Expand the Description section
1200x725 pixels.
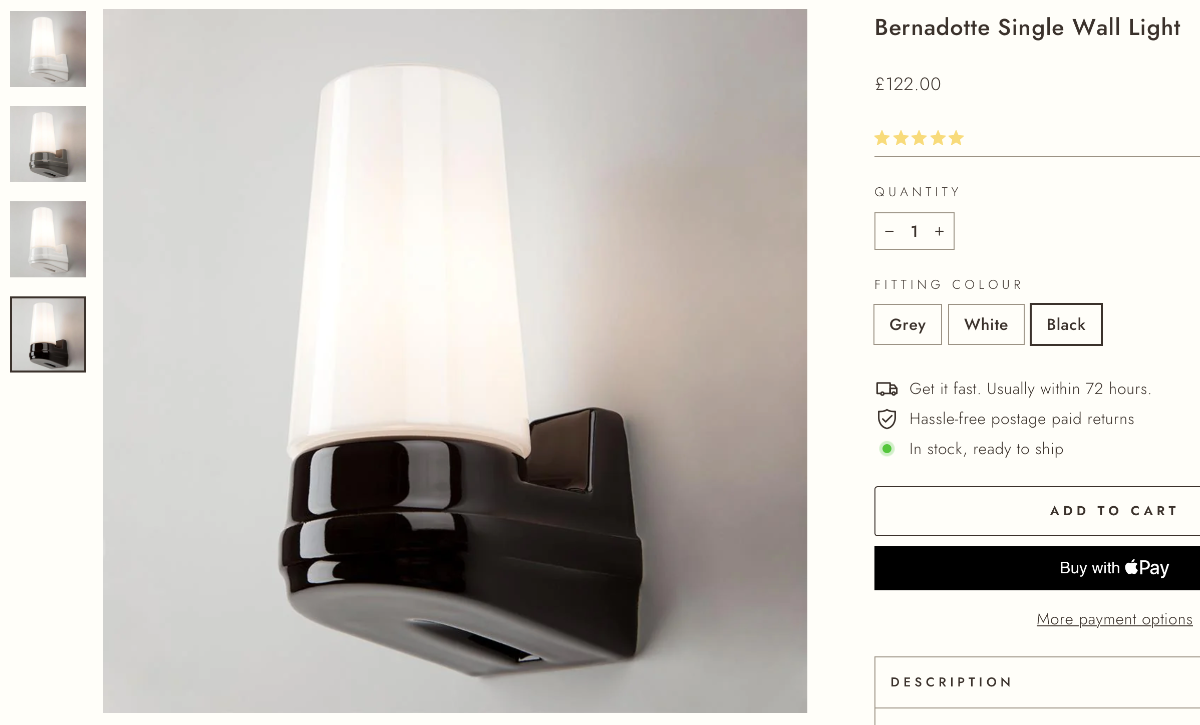[x=1037, y=682]
